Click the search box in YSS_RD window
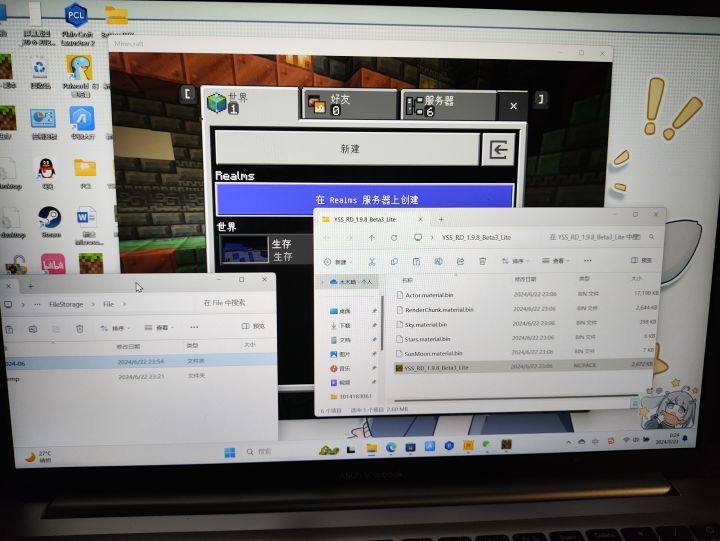 click(x=599, y=237)
